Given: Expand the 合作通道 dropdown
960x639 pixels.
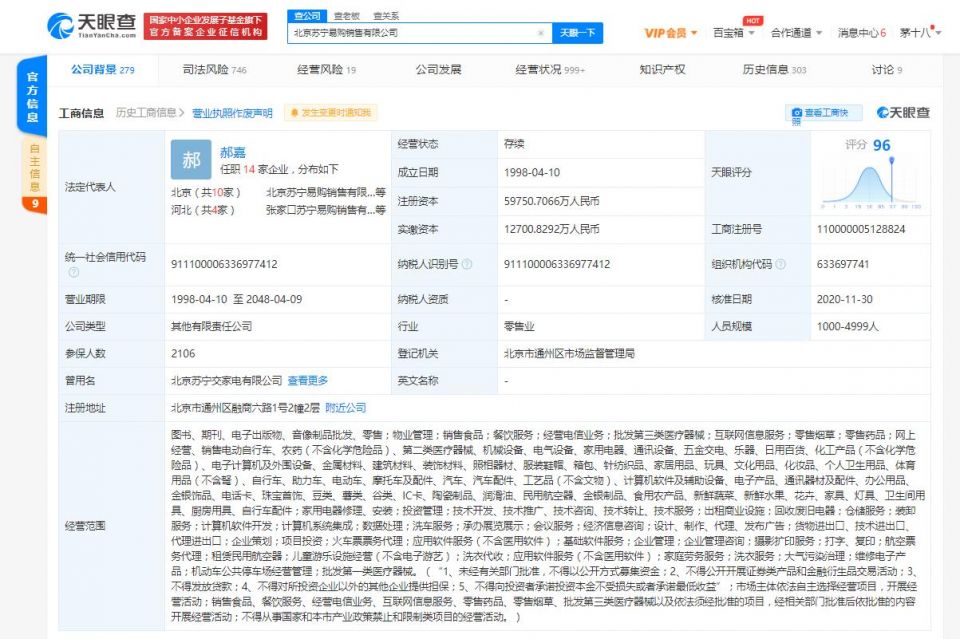Looking at the screenshot, I should click(x=796, y=33).
